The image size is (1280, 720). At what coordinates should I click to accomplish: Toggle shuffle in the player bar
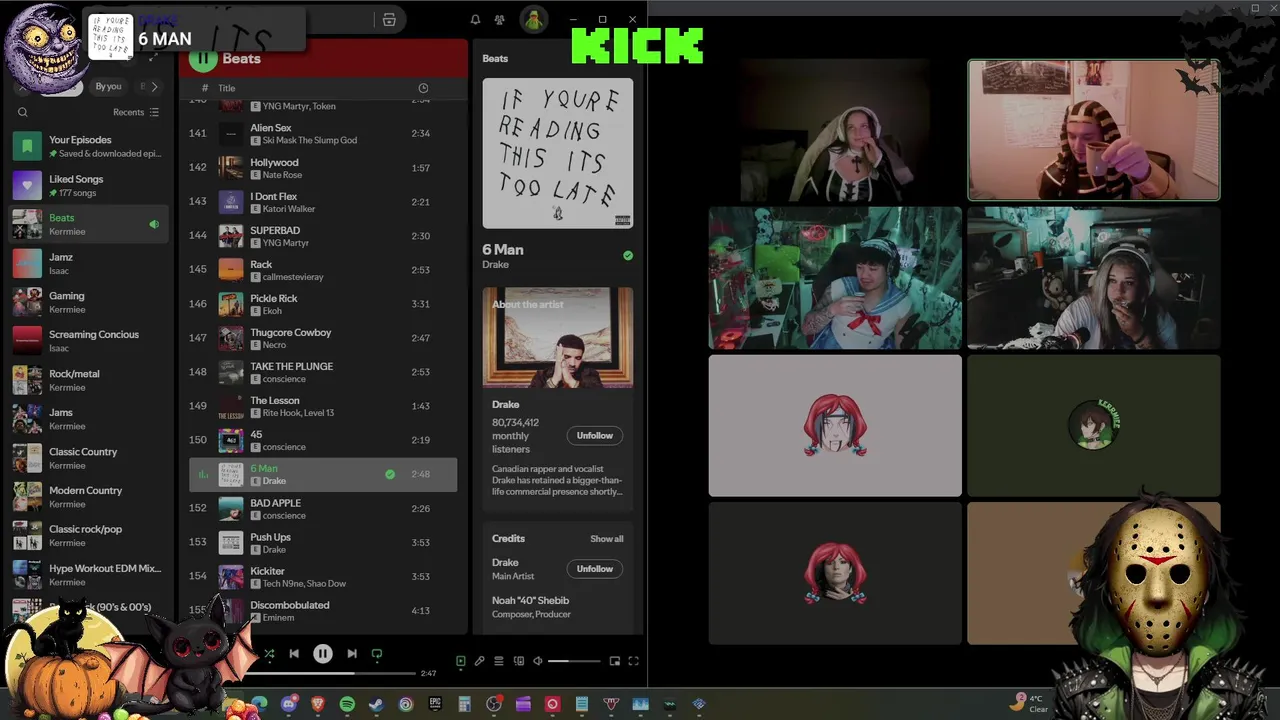(268, 654)
